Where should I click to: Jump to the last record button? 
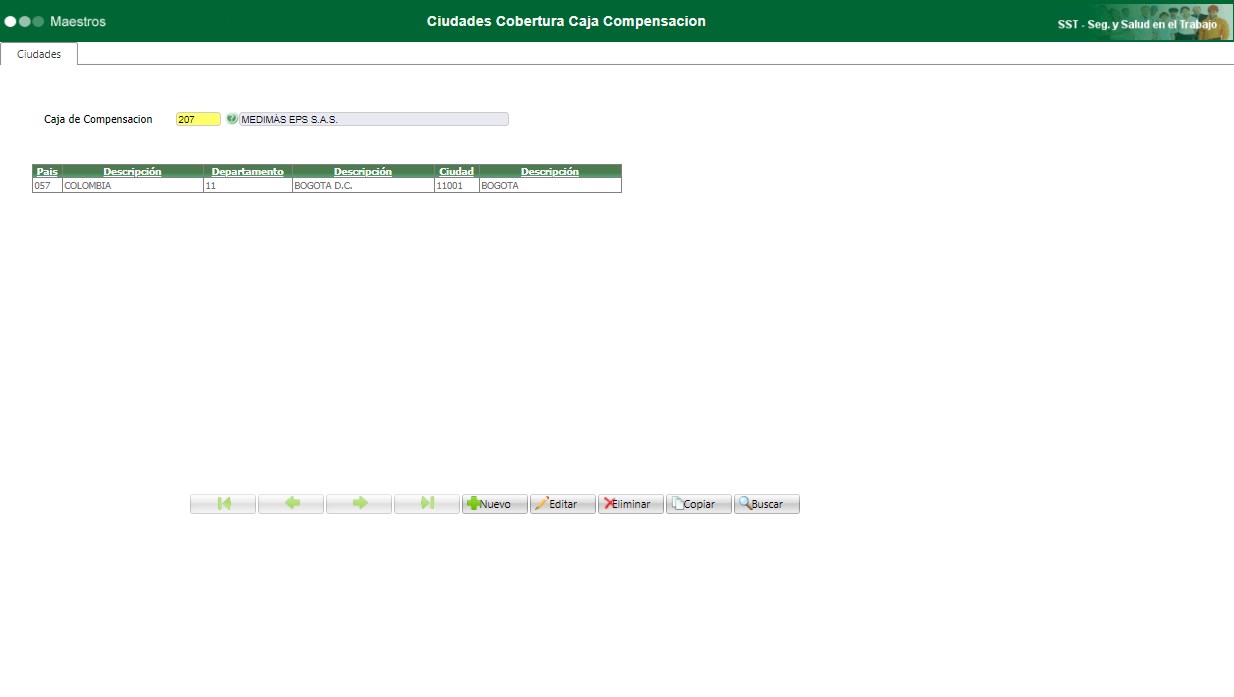point(427,504)
